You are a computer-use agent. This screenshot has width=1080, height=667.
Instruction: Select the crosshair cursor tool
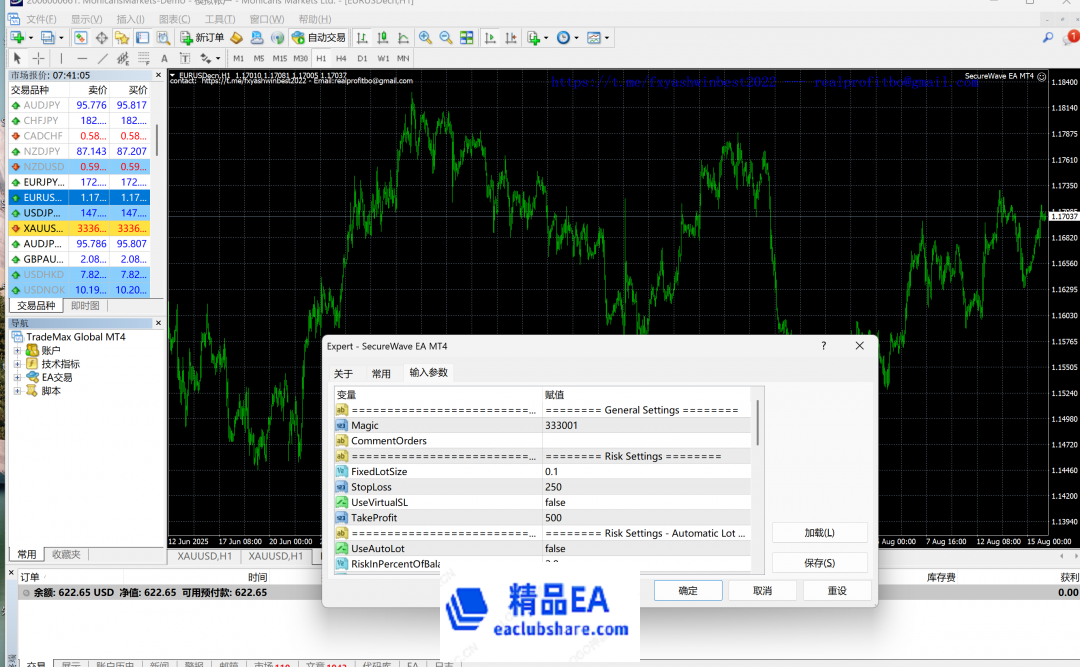point(38,59)
